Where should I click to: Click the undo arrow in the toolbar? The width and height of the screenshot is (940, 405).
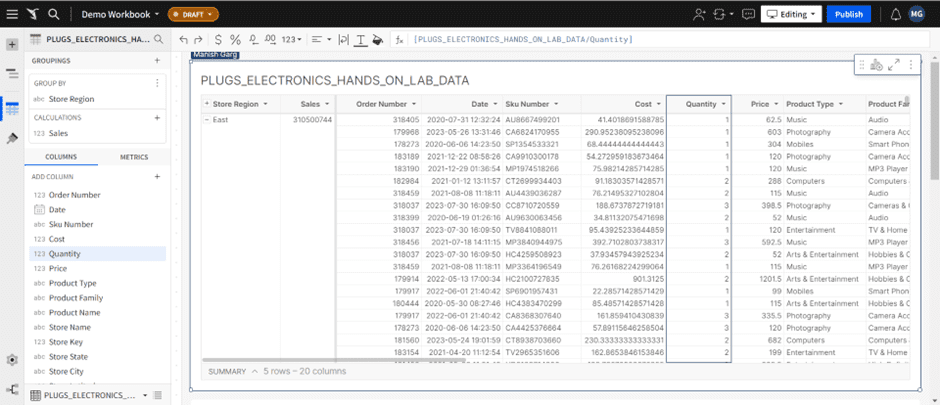tap(183, 39)
